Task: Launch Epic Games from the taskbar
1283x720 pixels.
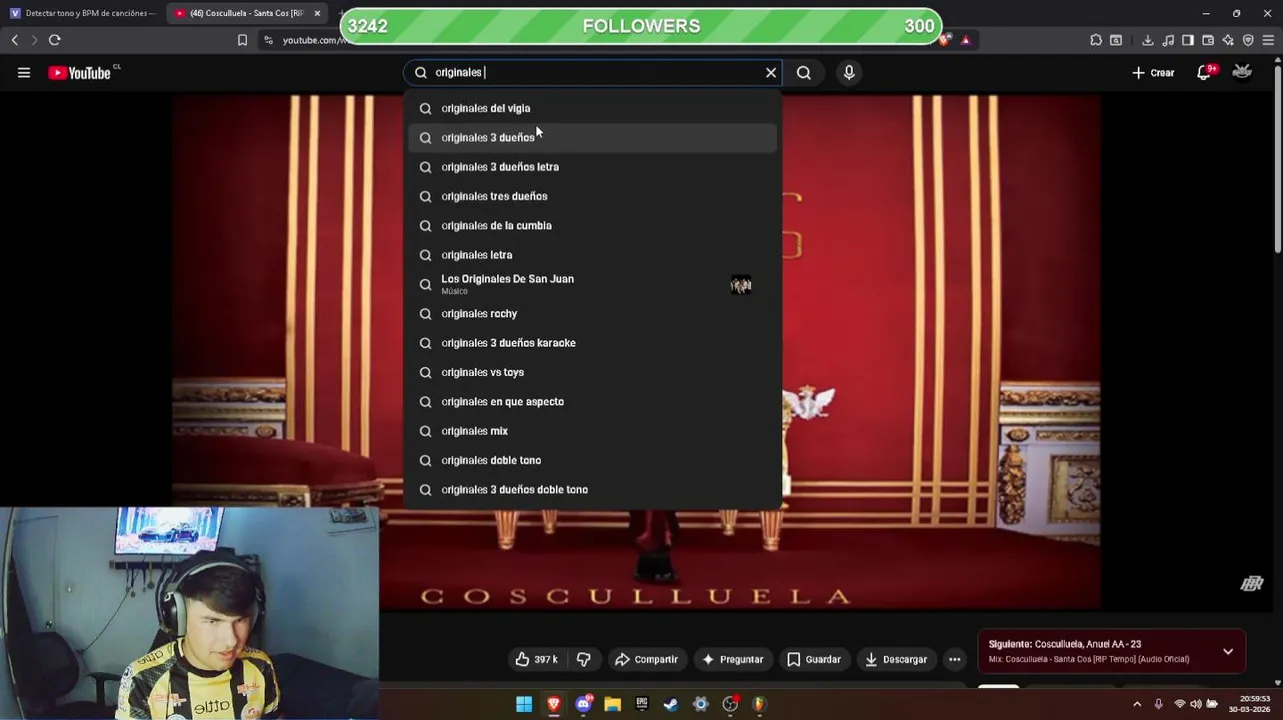Action: tap(642, 704)
